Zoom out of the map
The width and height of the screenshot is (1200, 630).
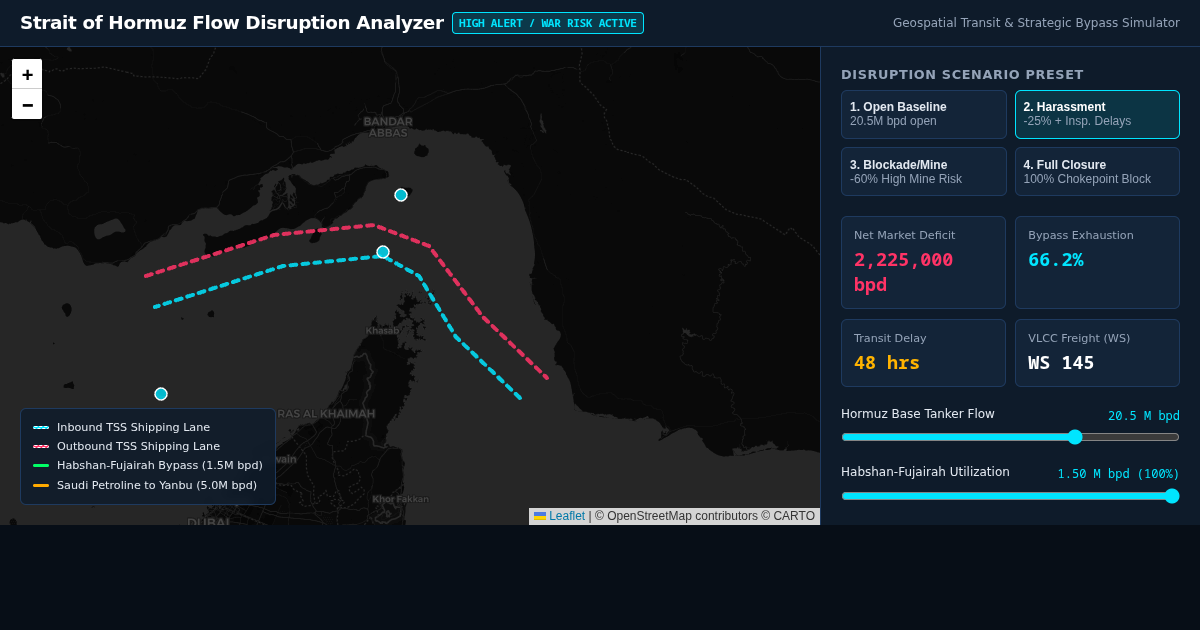click(27, 104)
